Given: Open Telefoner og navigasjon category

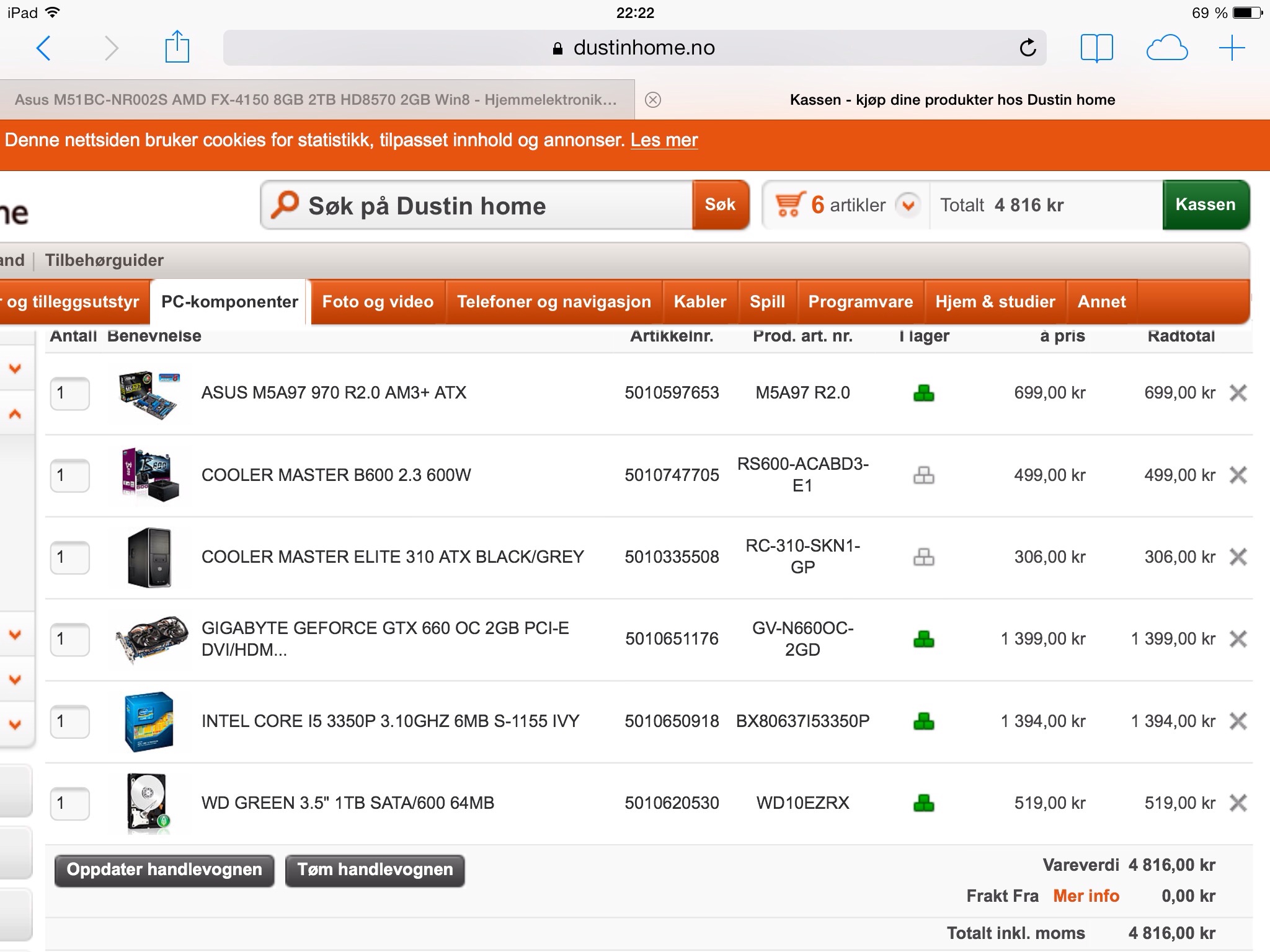Looking at the screenshot, I should coord(554,302).
